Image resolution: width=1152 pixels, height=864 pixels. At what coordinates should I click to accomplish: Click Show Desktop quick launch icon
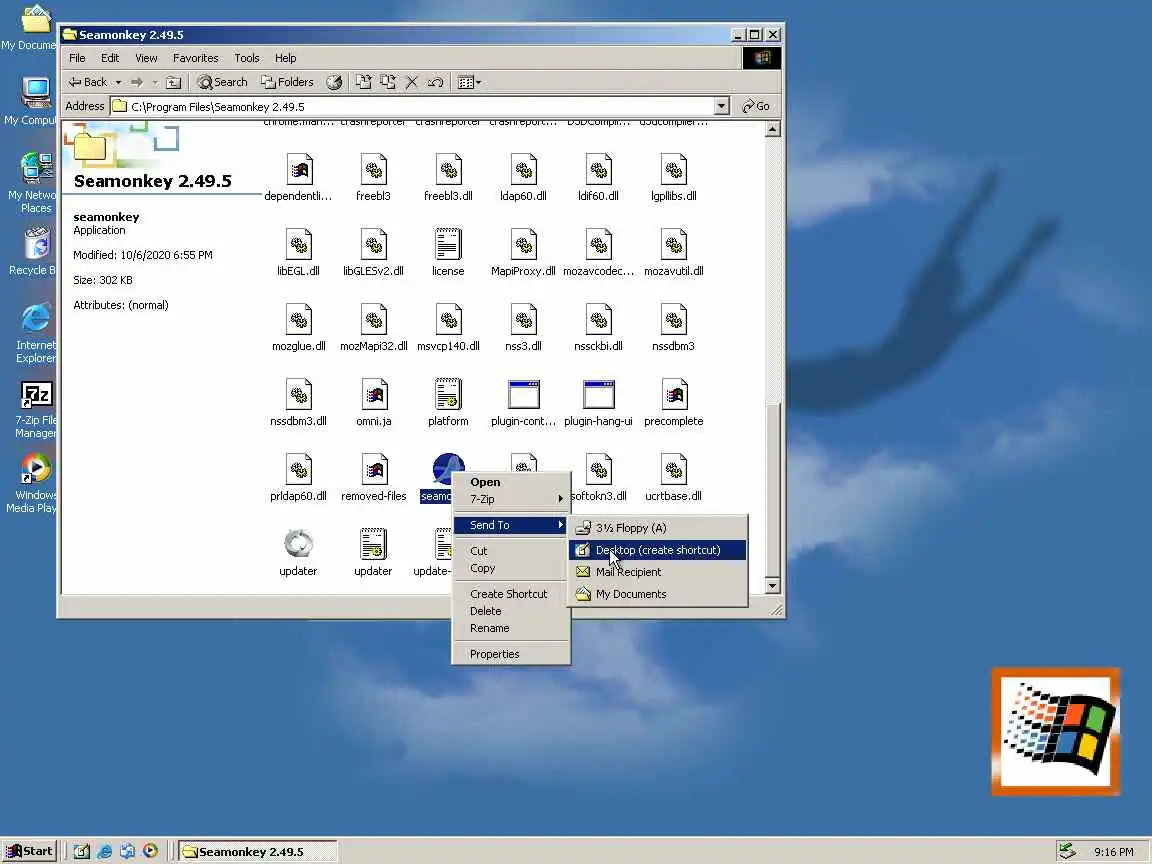pyautogui.click(x=82, y=852)
